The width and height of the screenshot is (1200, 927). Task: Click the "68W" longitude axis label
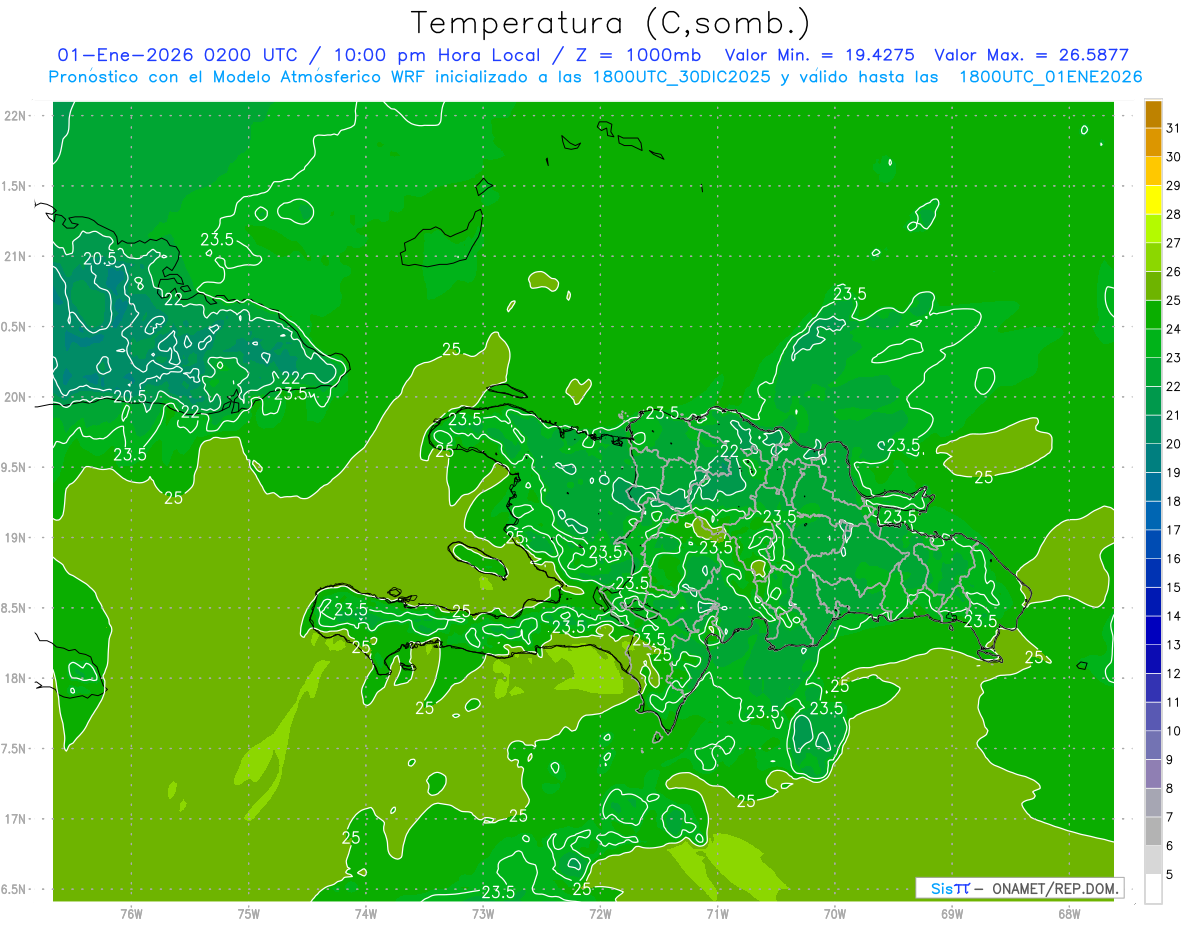click(x=1069, y=914)
